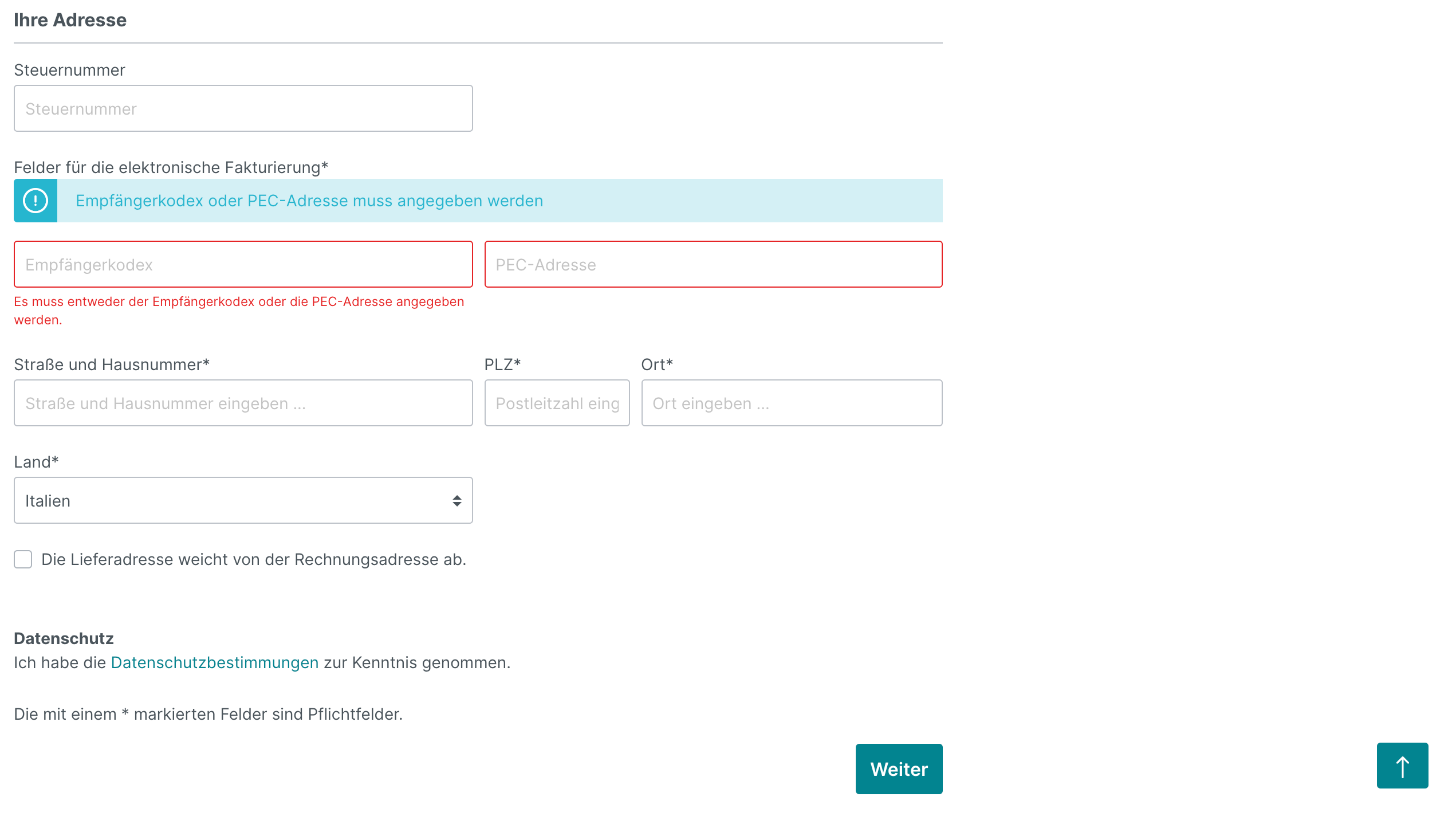Select the PEC-Adresse text field
Screen dimensions: 1456x816
click(713, 264)
